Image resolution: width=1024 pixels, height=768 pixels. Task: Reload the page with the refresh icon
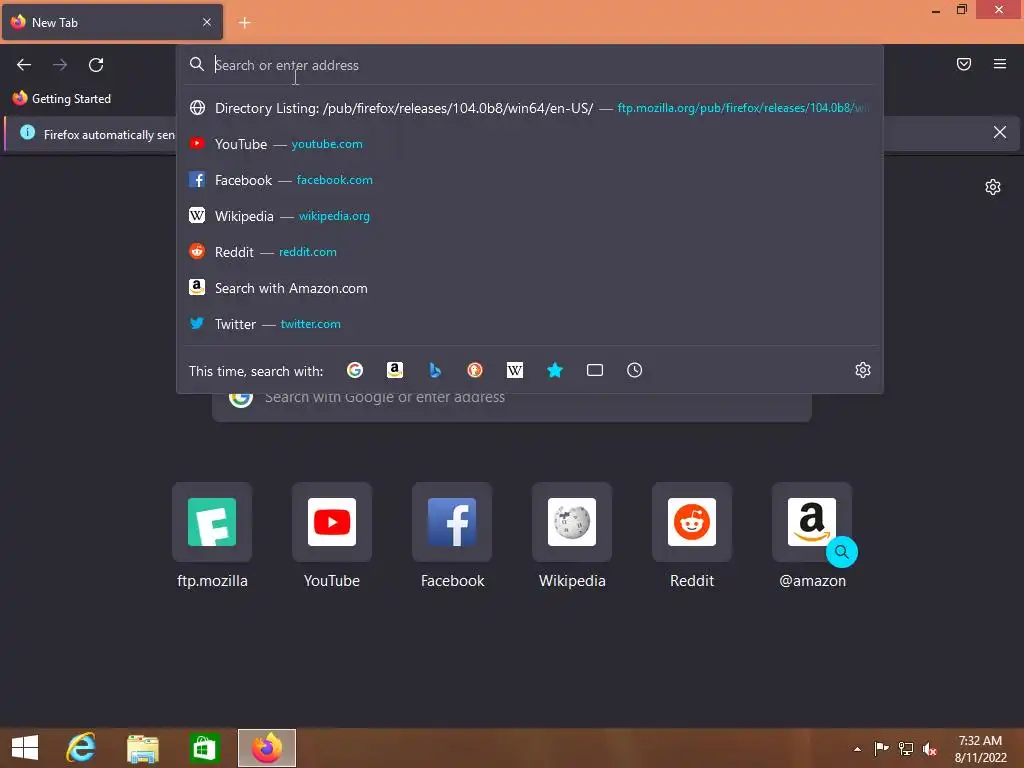click(x=96, y=65)
